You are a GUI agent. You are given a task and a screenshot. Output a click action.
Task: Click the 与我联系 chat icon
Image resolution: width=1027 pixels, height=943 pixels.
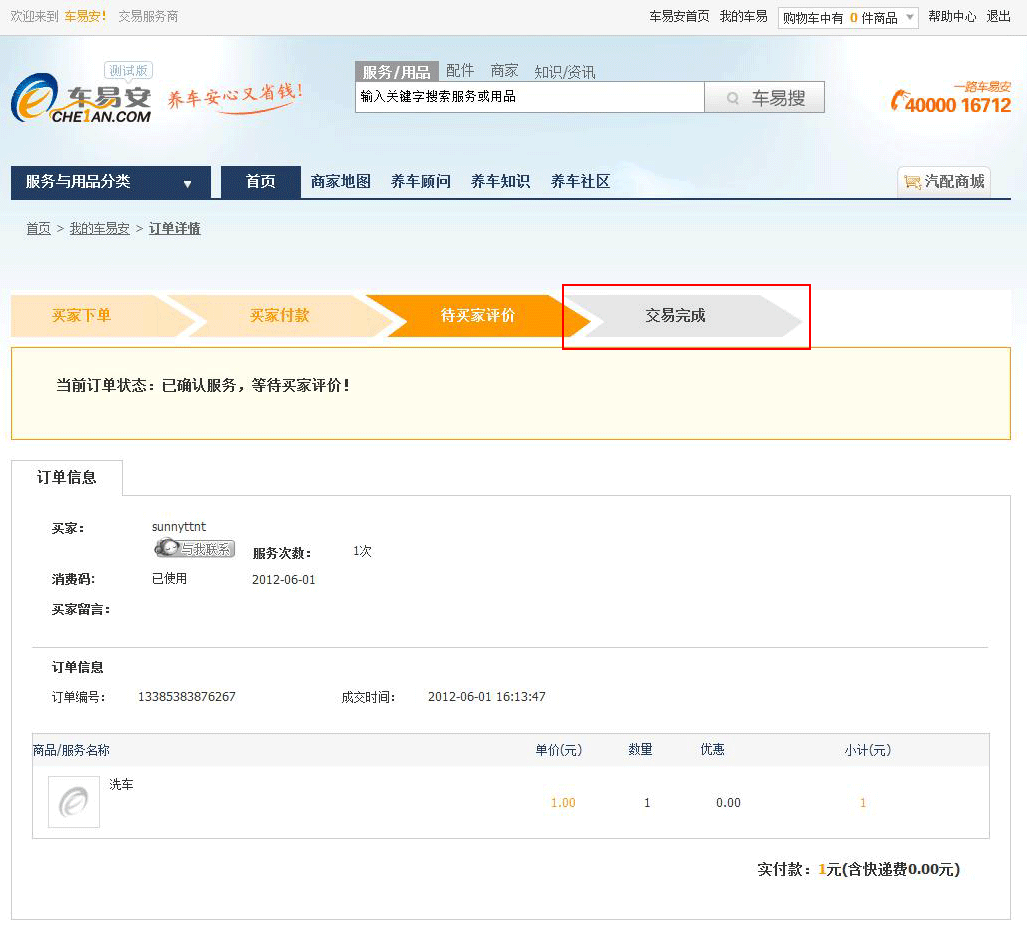(194, 548)
